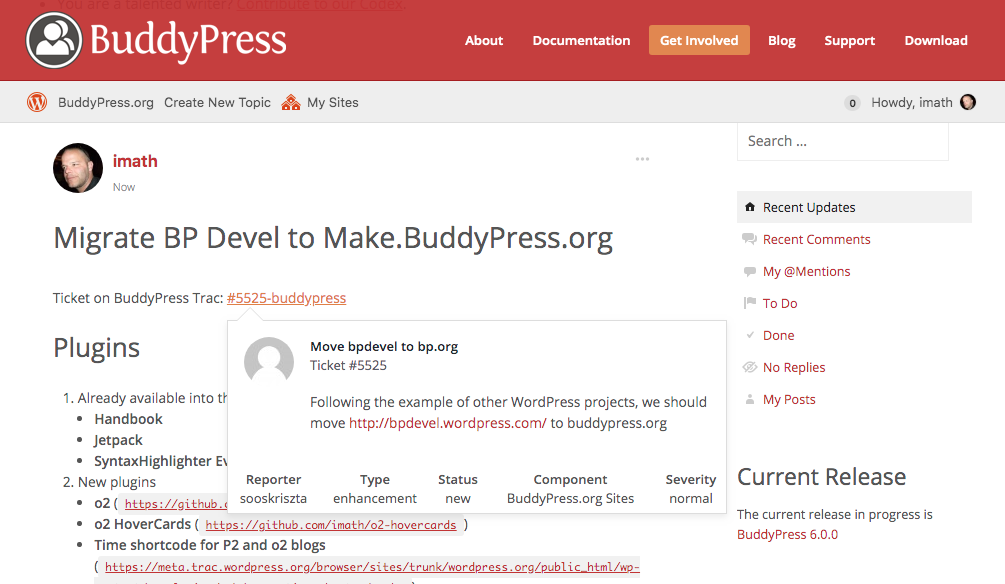Screen dimensions: 1005x584
Task: Click the reporter name sooskriszta
Action: (x=273, y=498)
